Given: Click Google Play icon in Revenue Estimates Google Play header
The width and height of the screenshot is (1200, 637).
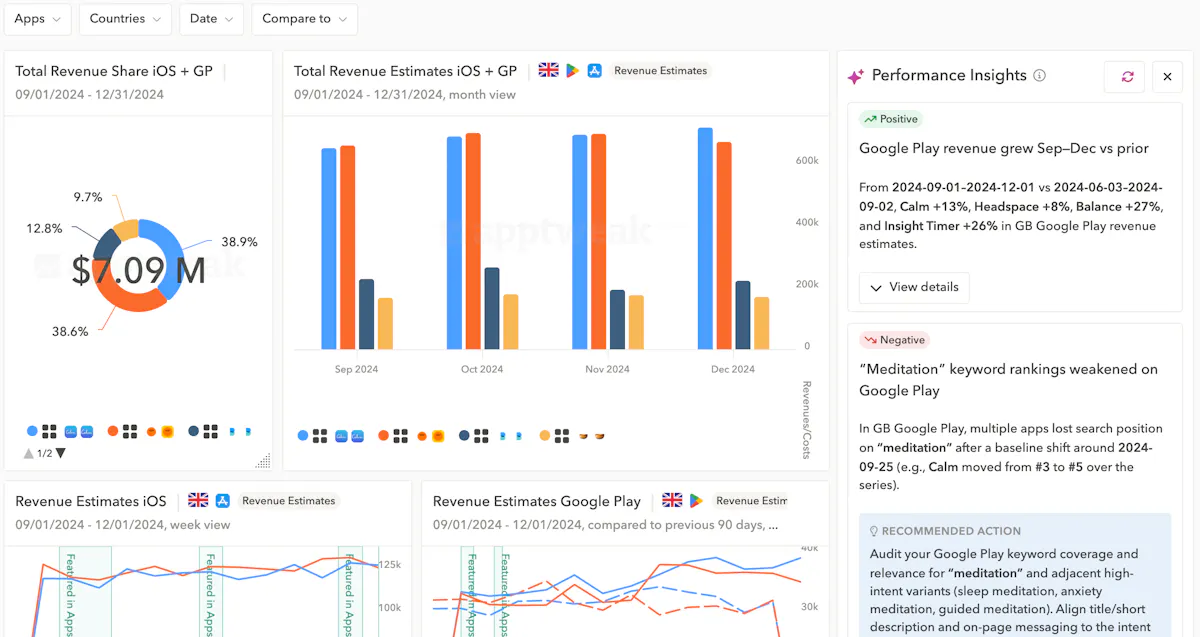Looking at the screenshot, I should pos(695,501).
